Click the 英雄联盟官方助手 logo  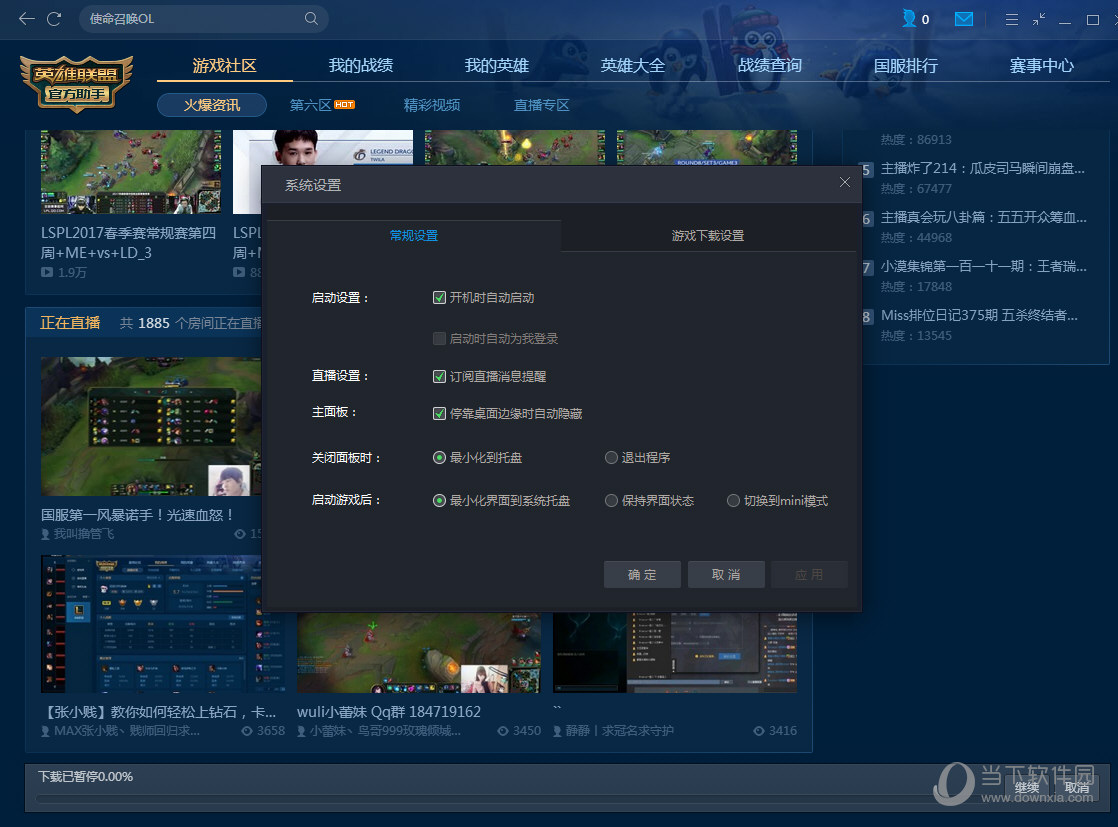pyautogui.click(x=76, y=84)
